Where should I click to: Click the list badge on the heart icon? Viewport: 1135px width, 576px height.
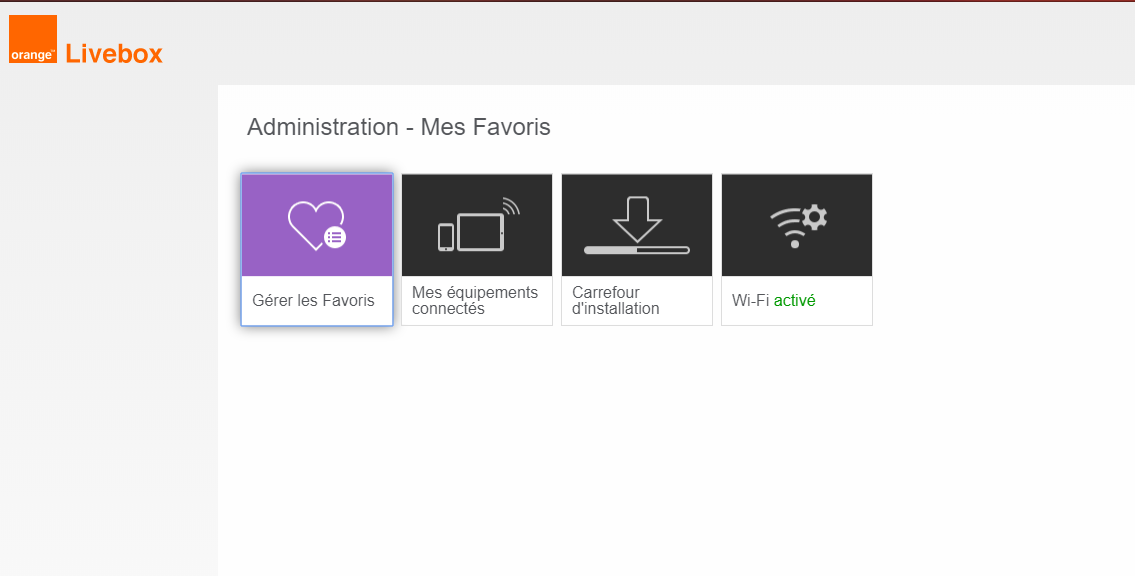tap(335, 237)
